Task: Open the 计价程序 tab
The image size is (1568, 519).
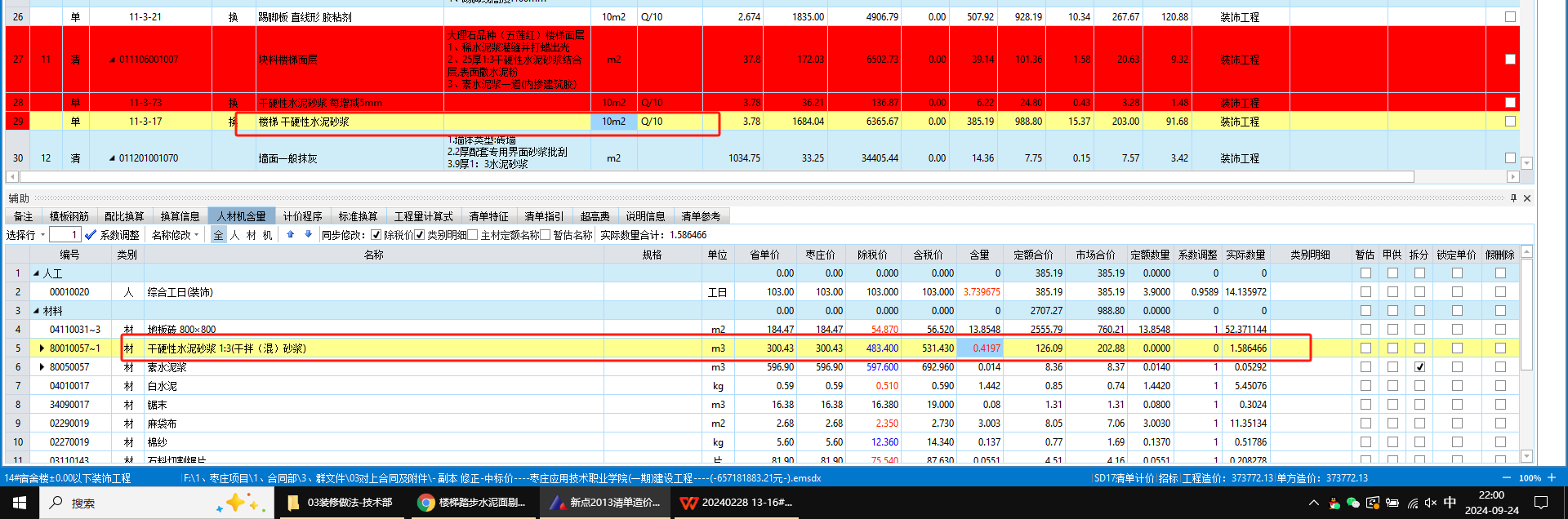Action: (303, 216)
